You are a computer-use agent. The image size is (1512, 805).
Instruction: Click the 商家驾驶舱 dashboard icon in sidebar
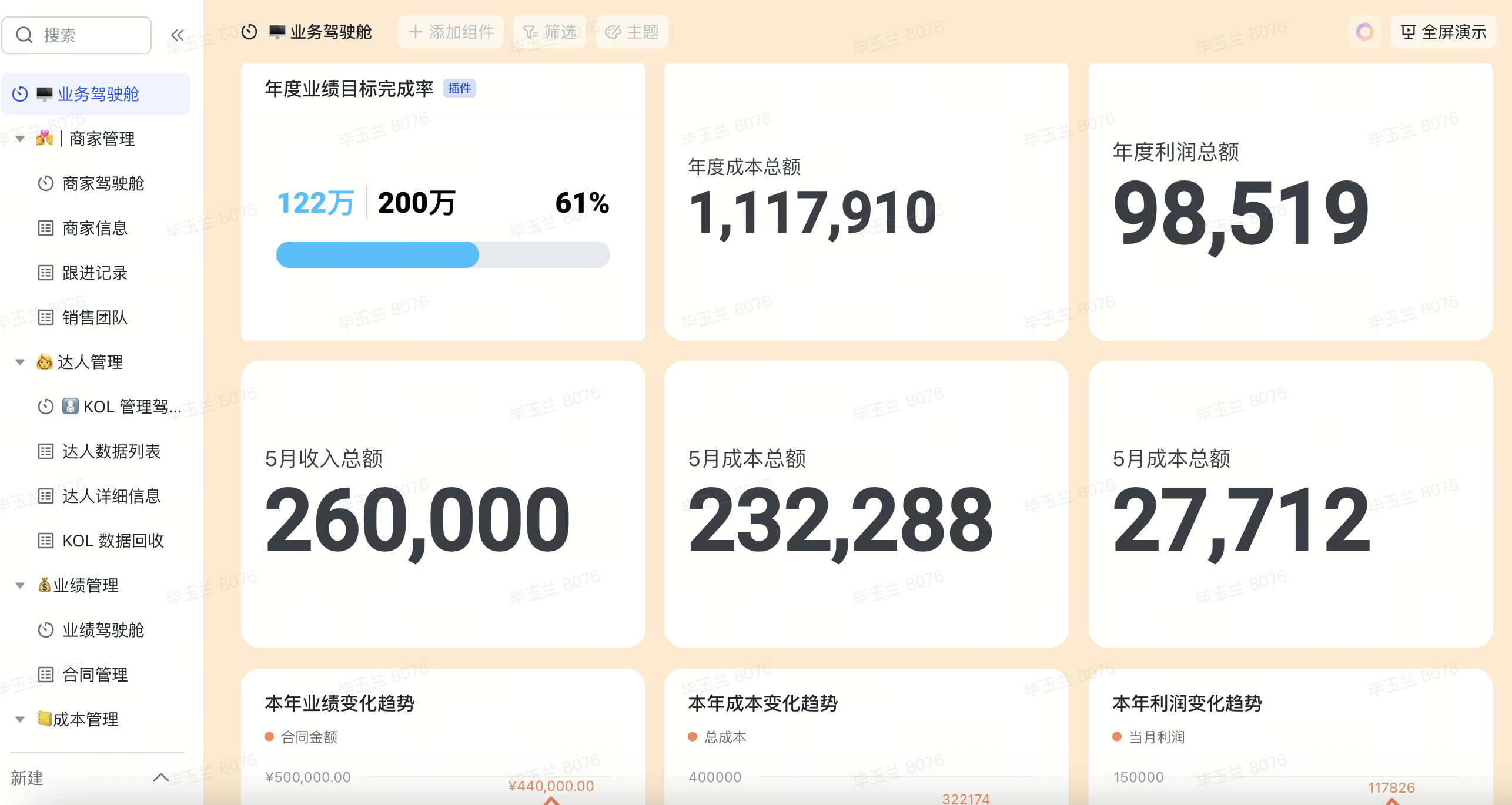pos(46,183)
